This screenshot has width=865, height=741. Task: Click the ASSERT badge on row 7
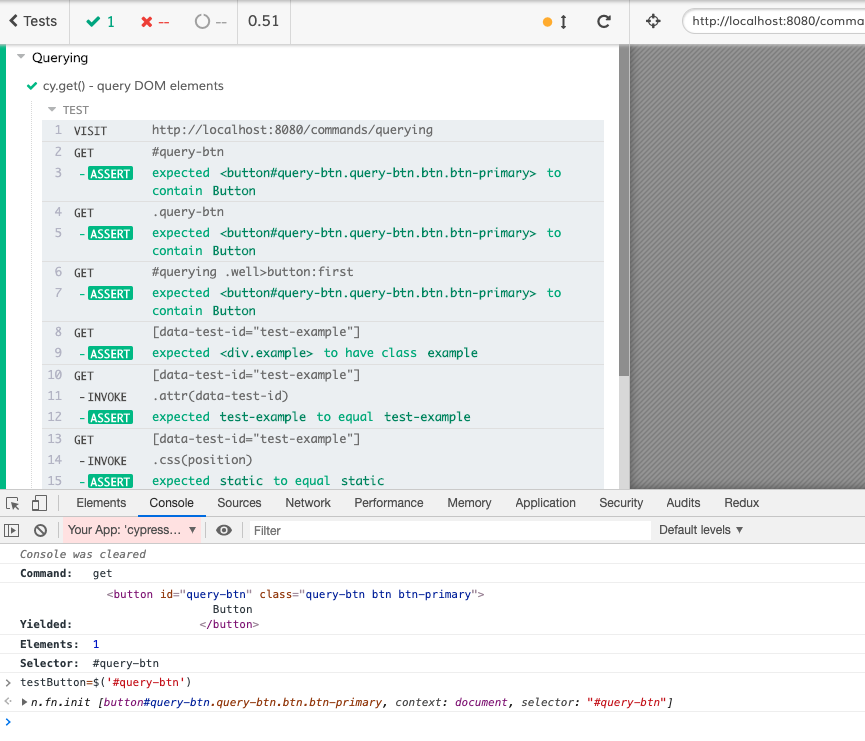pos(110,294)
